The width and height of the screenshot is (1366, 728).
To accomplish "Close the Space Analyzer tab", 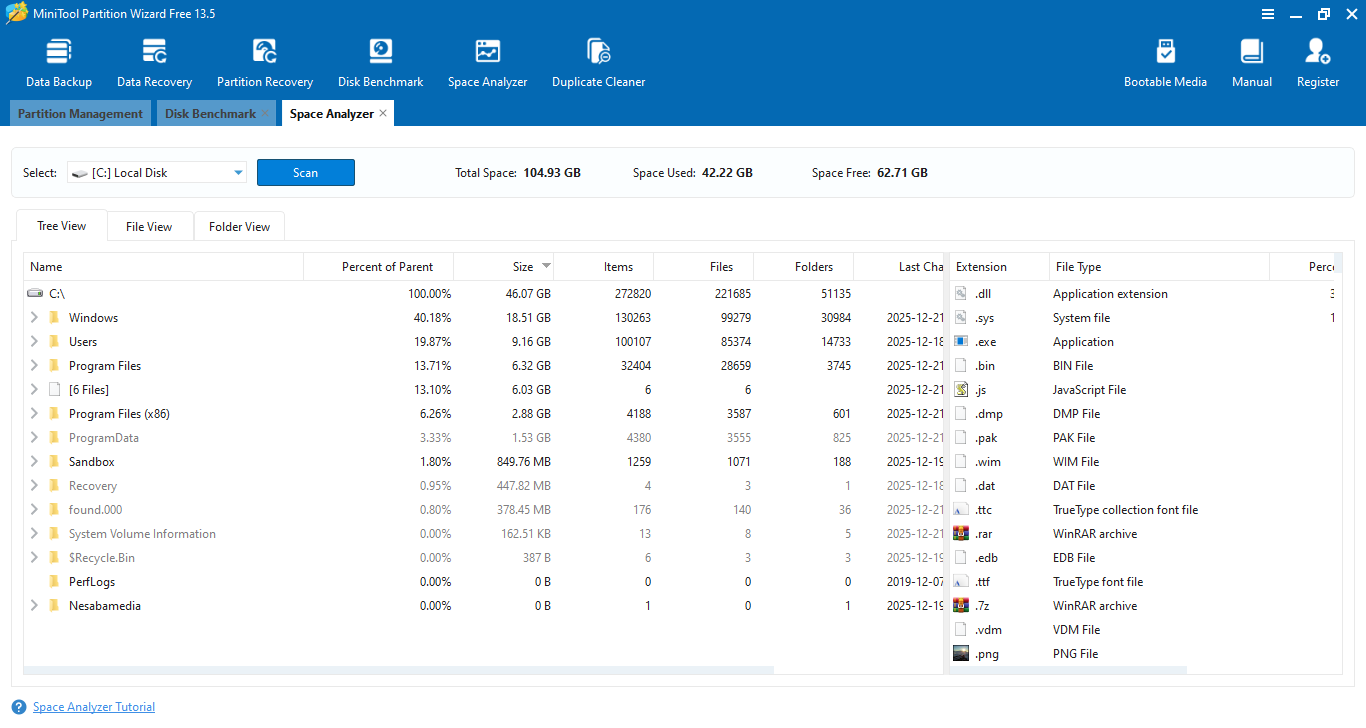I will pyautogui.click(x=384, y=114).
